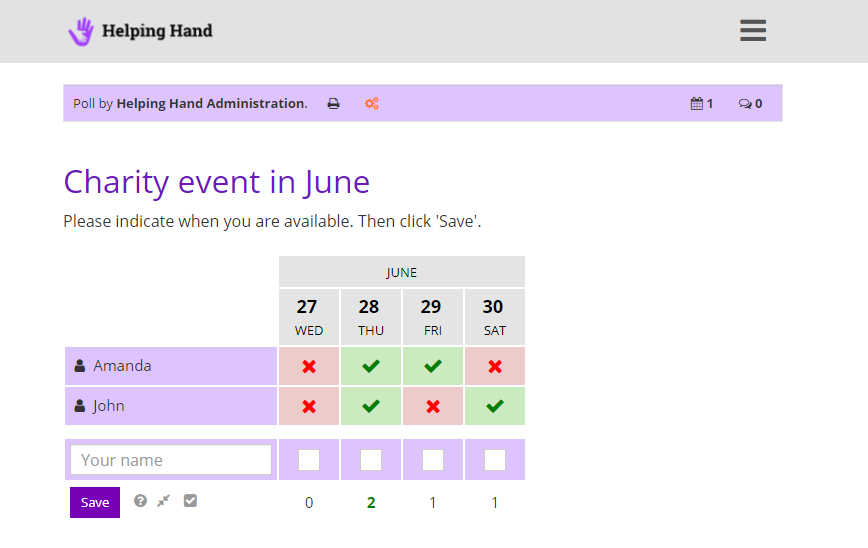Screen dimensions: 868x548
Task: Click the compress arrows icon beside Save
Action: point(164,501)
